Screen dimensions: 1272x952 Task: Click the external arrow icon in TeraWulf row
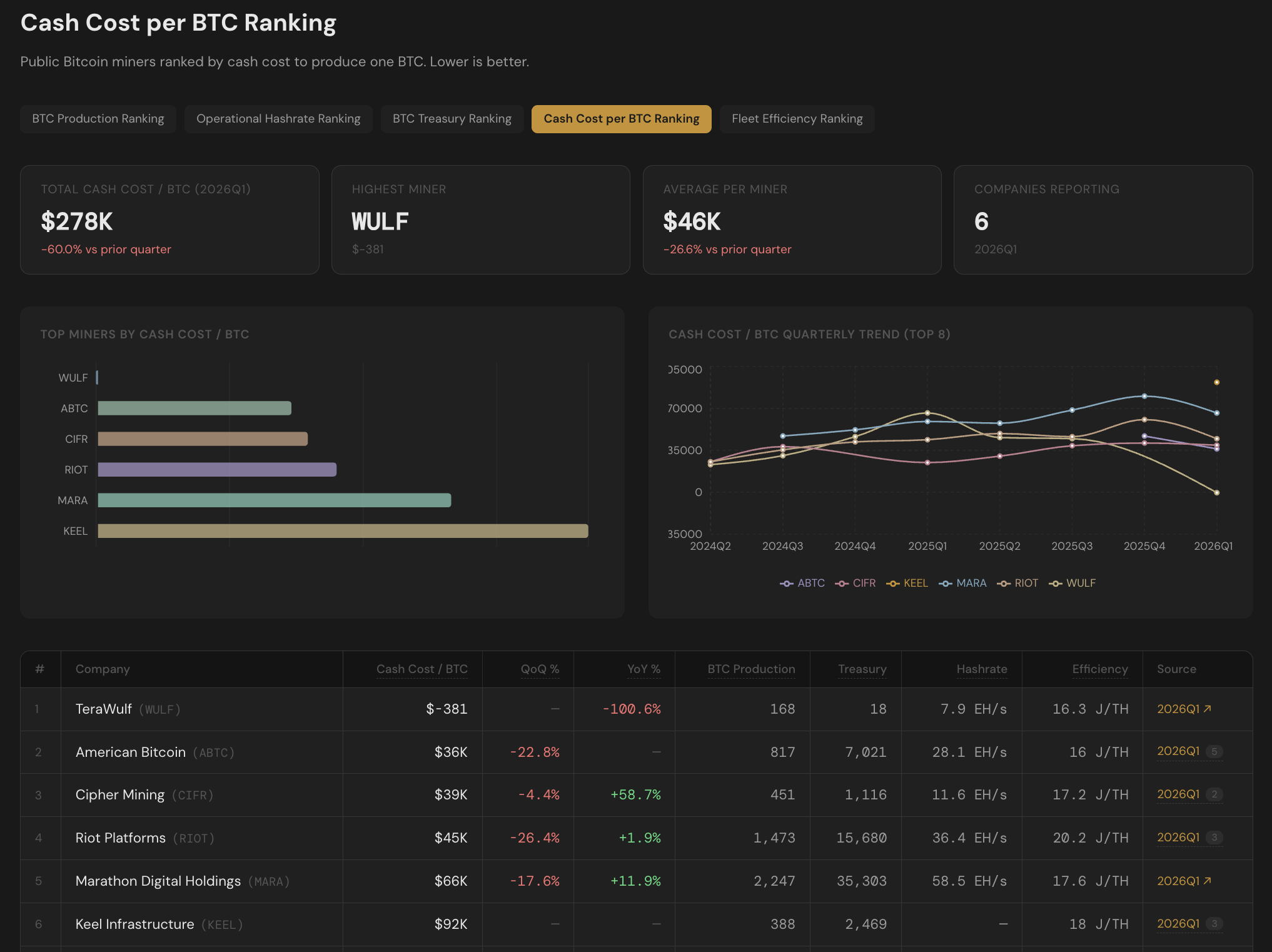click(x=1208, y=709)
